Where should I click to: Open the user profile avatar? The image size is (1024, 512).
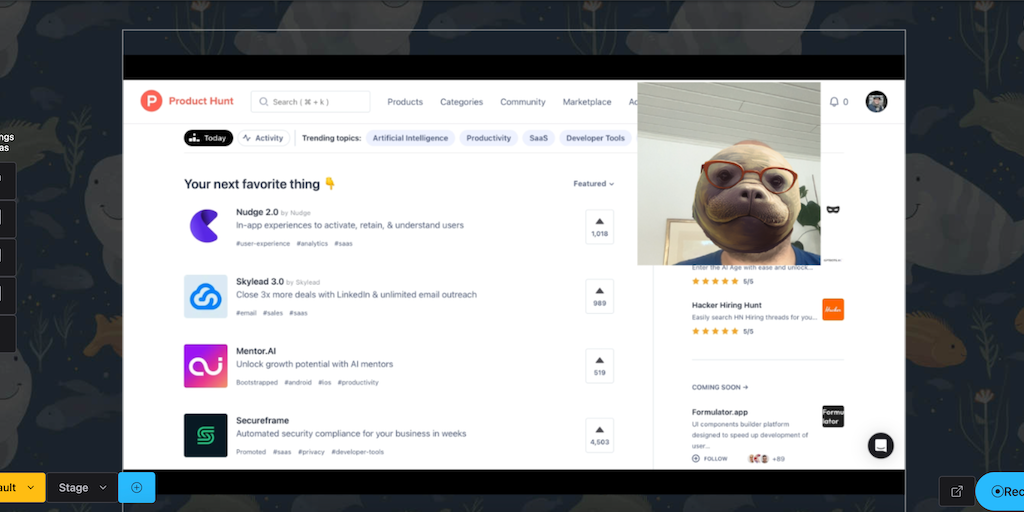click(876, 101)
